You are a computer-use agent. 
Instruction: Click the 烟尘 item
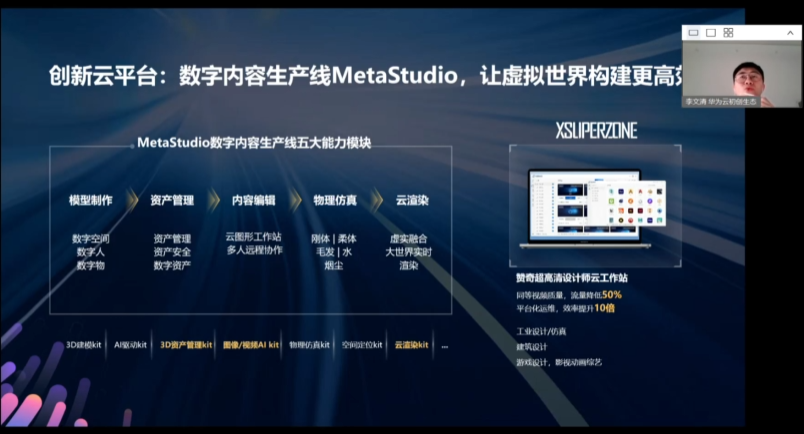click(x=334, y=265)
